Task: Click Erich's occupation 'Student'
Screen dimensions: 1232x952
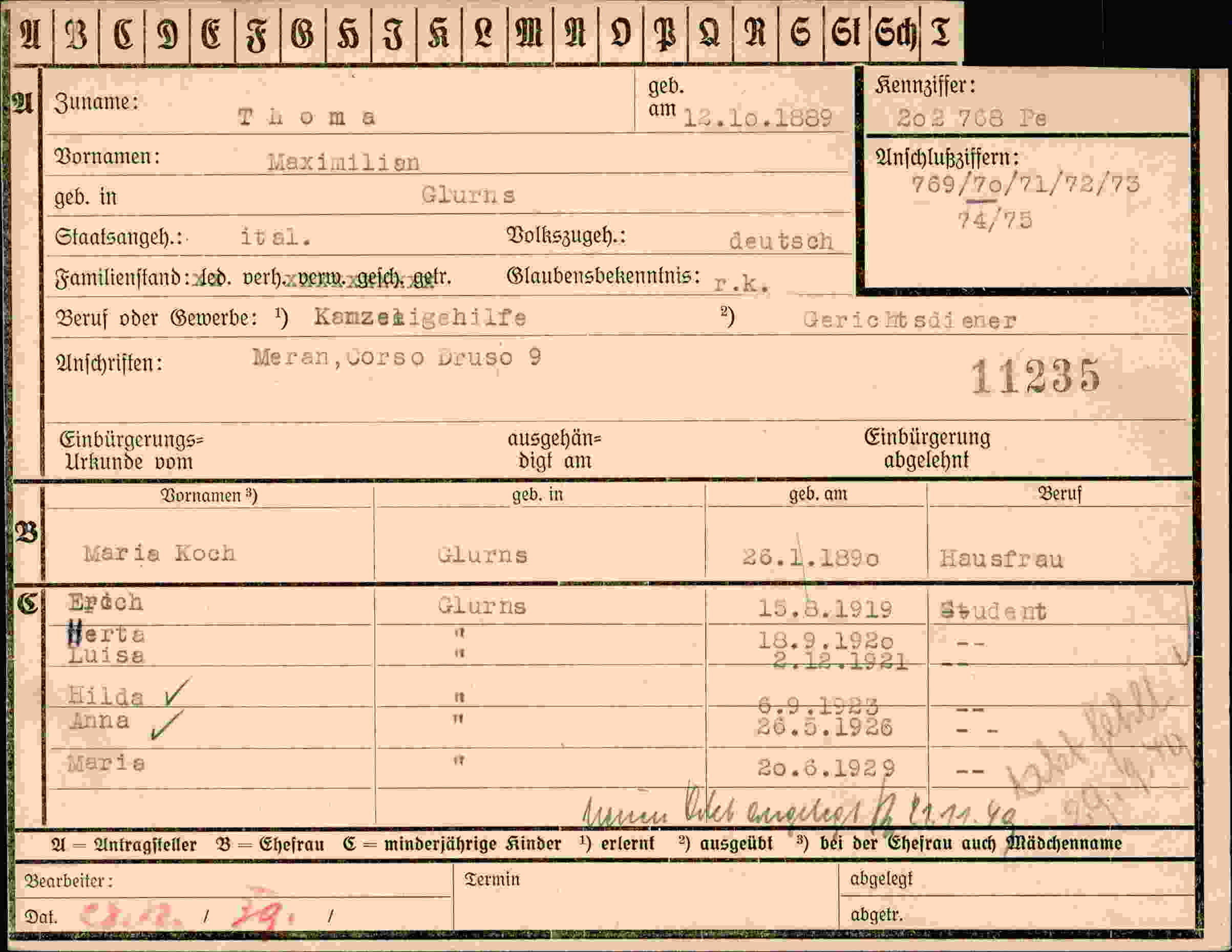Action: 993,611
